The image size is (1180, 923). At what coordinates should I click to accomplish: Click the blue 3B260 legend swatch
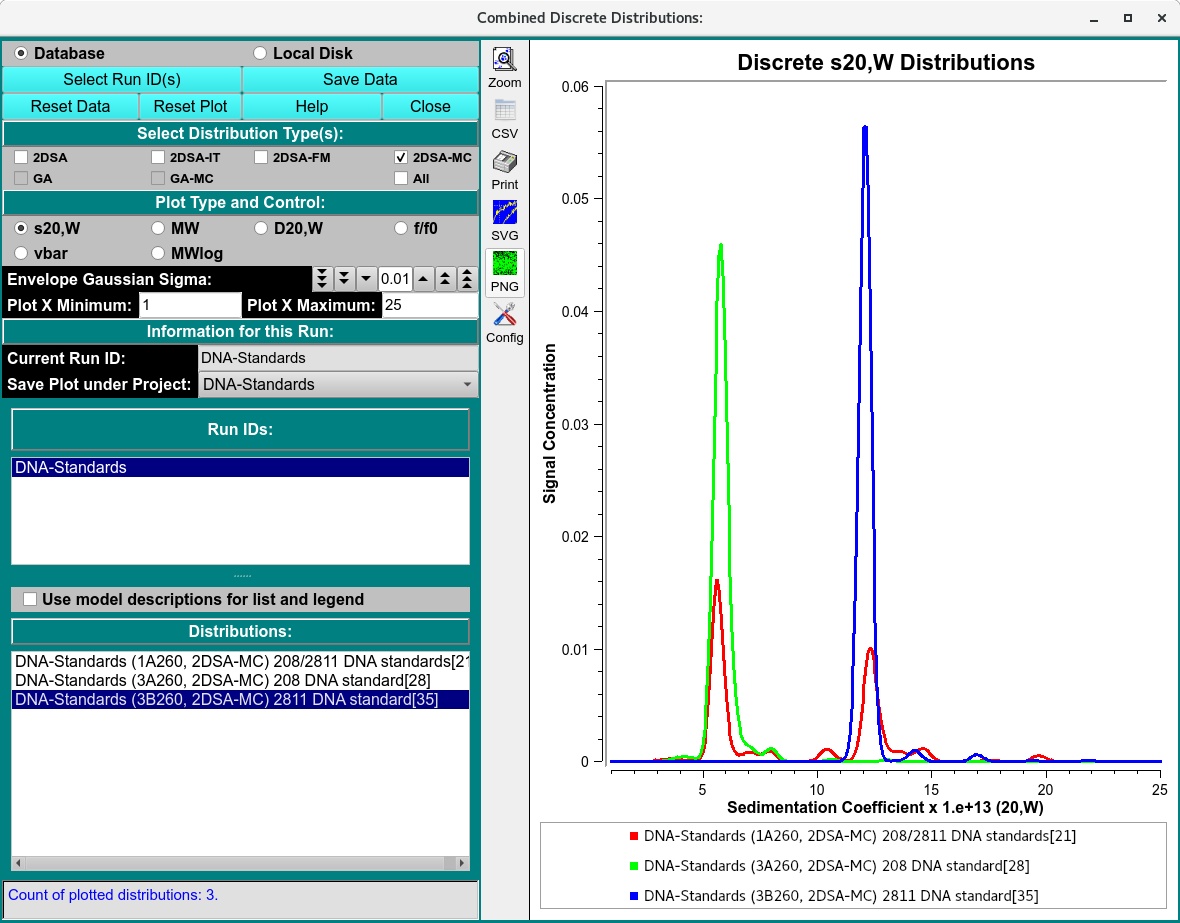[x=634, y=897]
